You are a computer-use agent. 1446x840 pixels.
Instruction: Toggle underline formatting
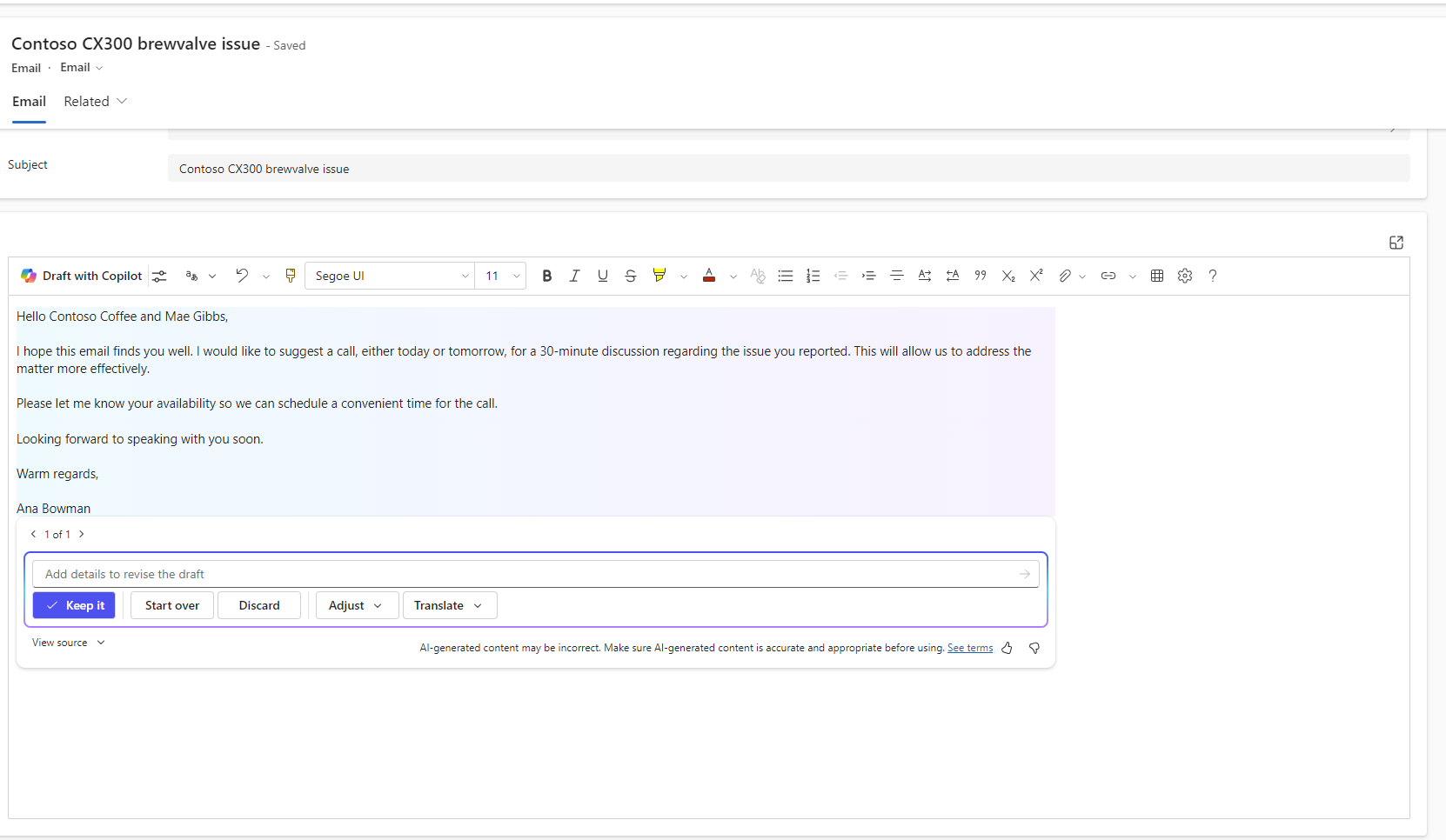tap(603, 276)
